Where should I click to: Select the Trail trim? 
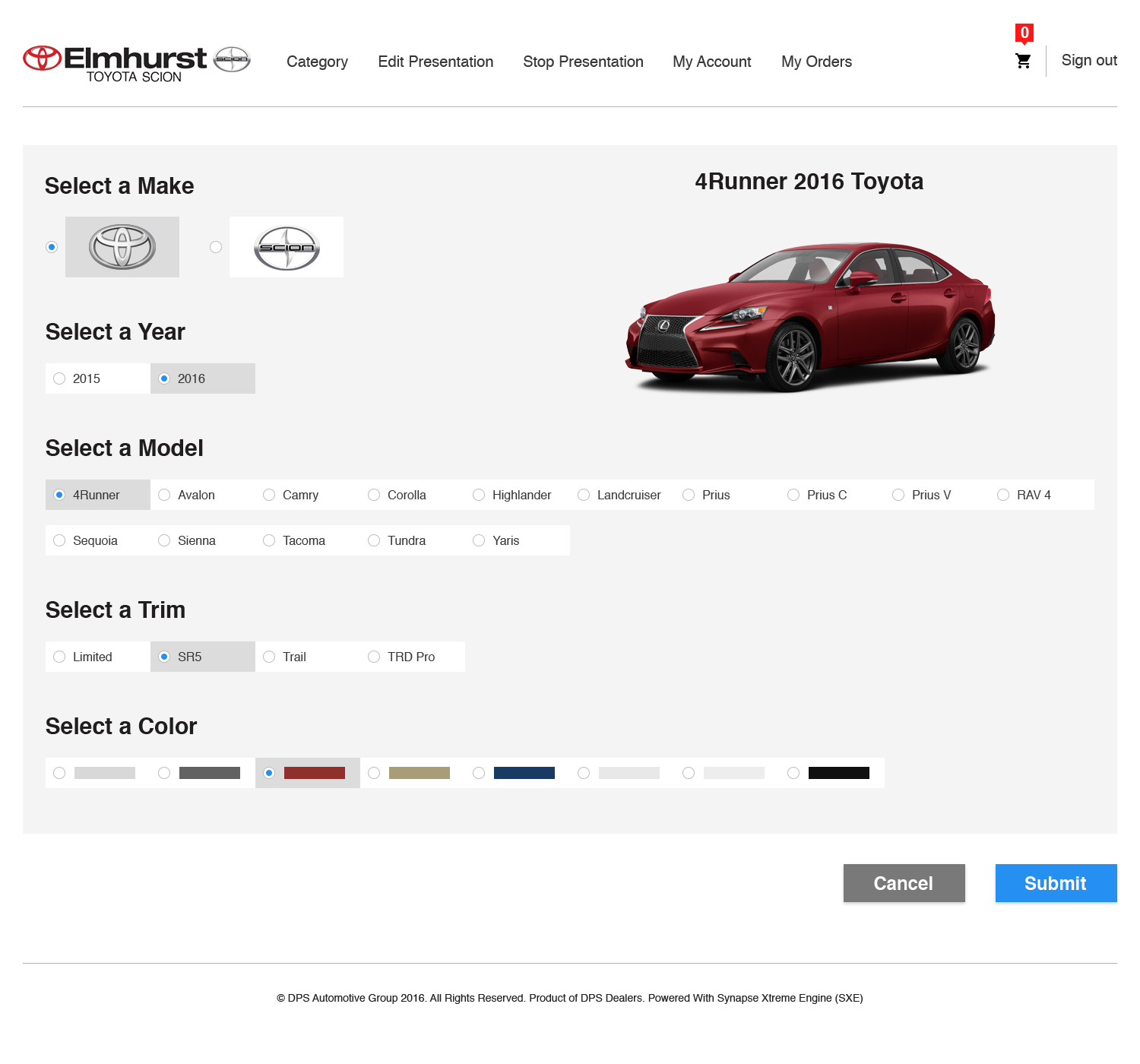(x=308, y=657)
